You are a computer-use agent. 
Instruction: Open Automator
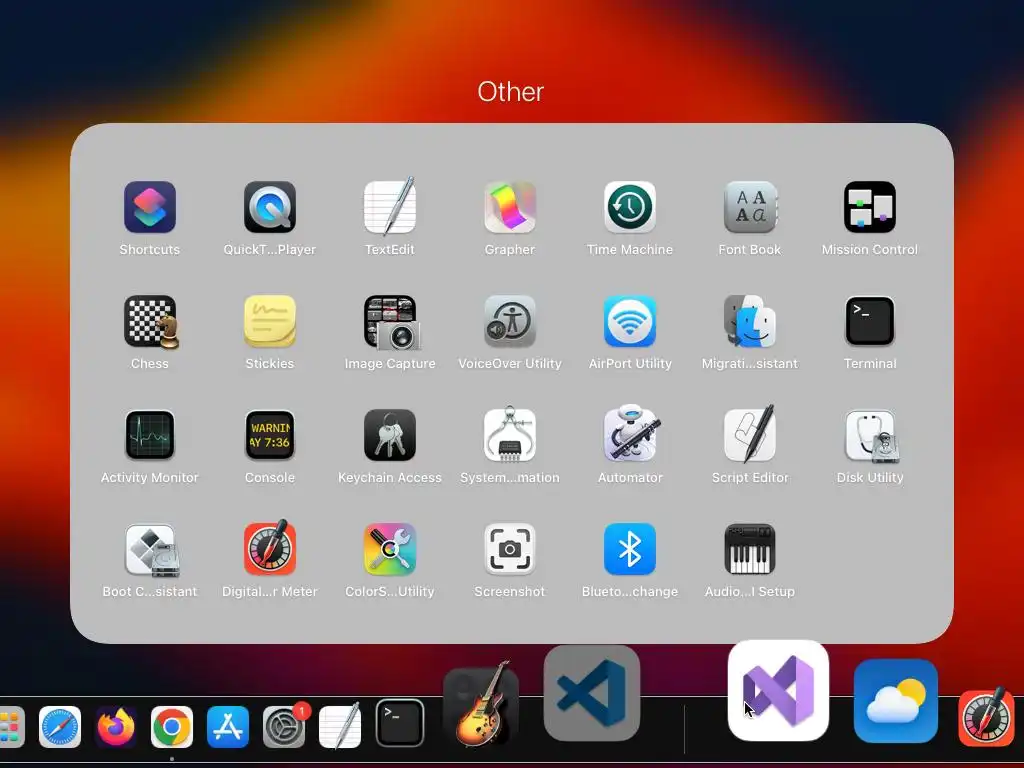(x=632, y=434)
